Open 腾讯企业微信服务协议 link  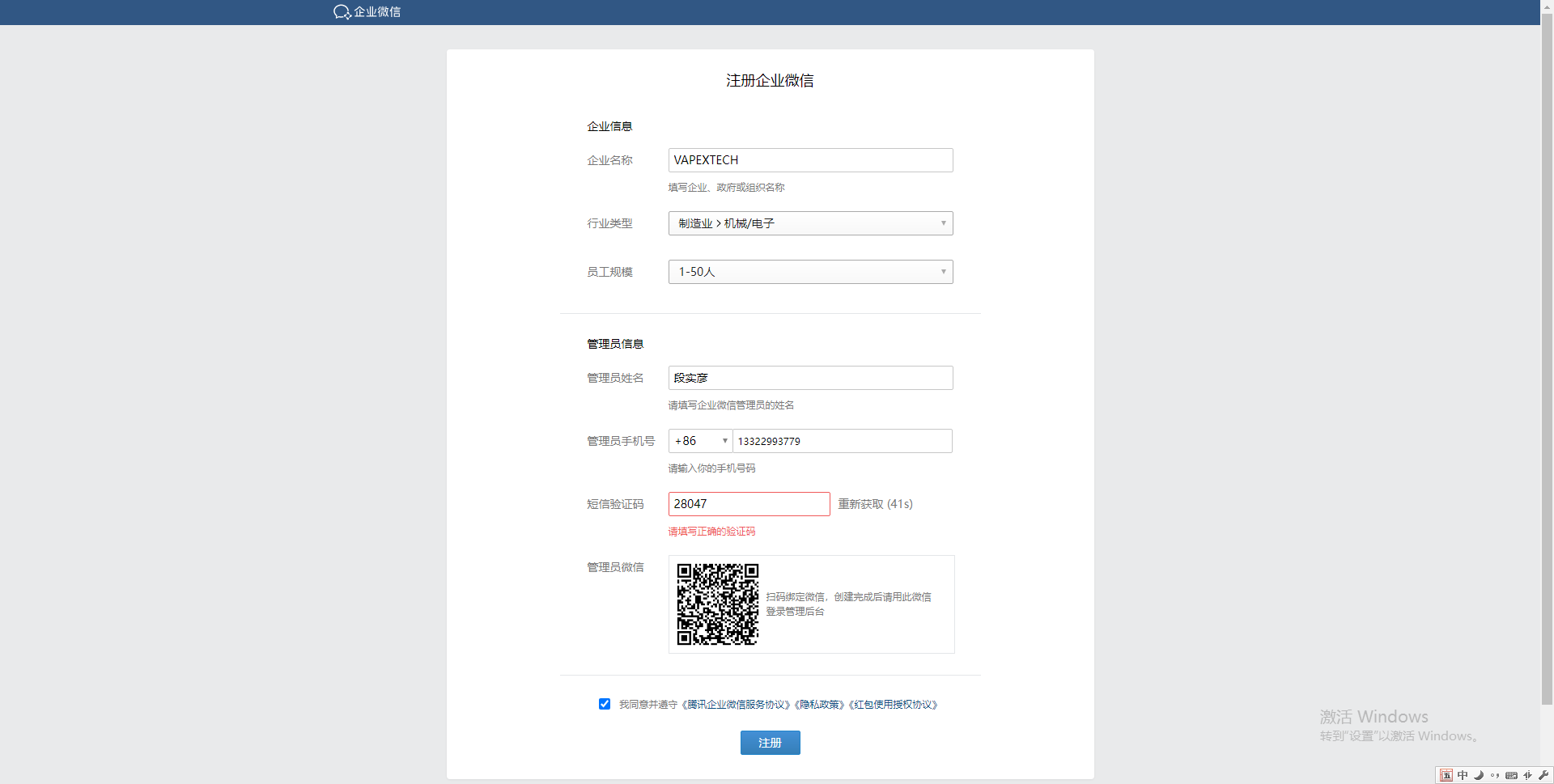[737, 705]
